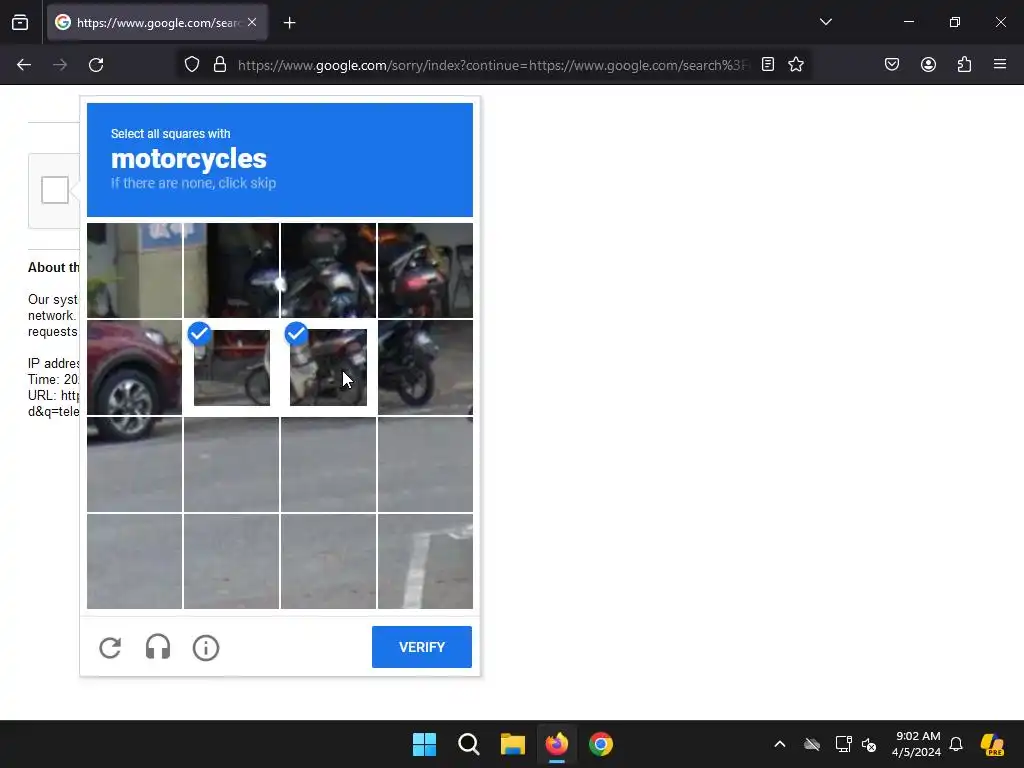Click the VERIFY button

click(422, 647)
